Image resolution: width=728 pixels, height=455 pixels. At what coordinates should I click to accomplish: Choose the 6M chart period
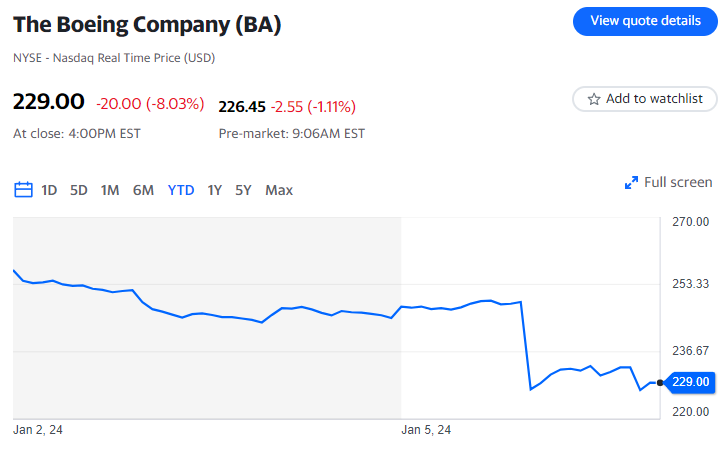pos(143,190)
